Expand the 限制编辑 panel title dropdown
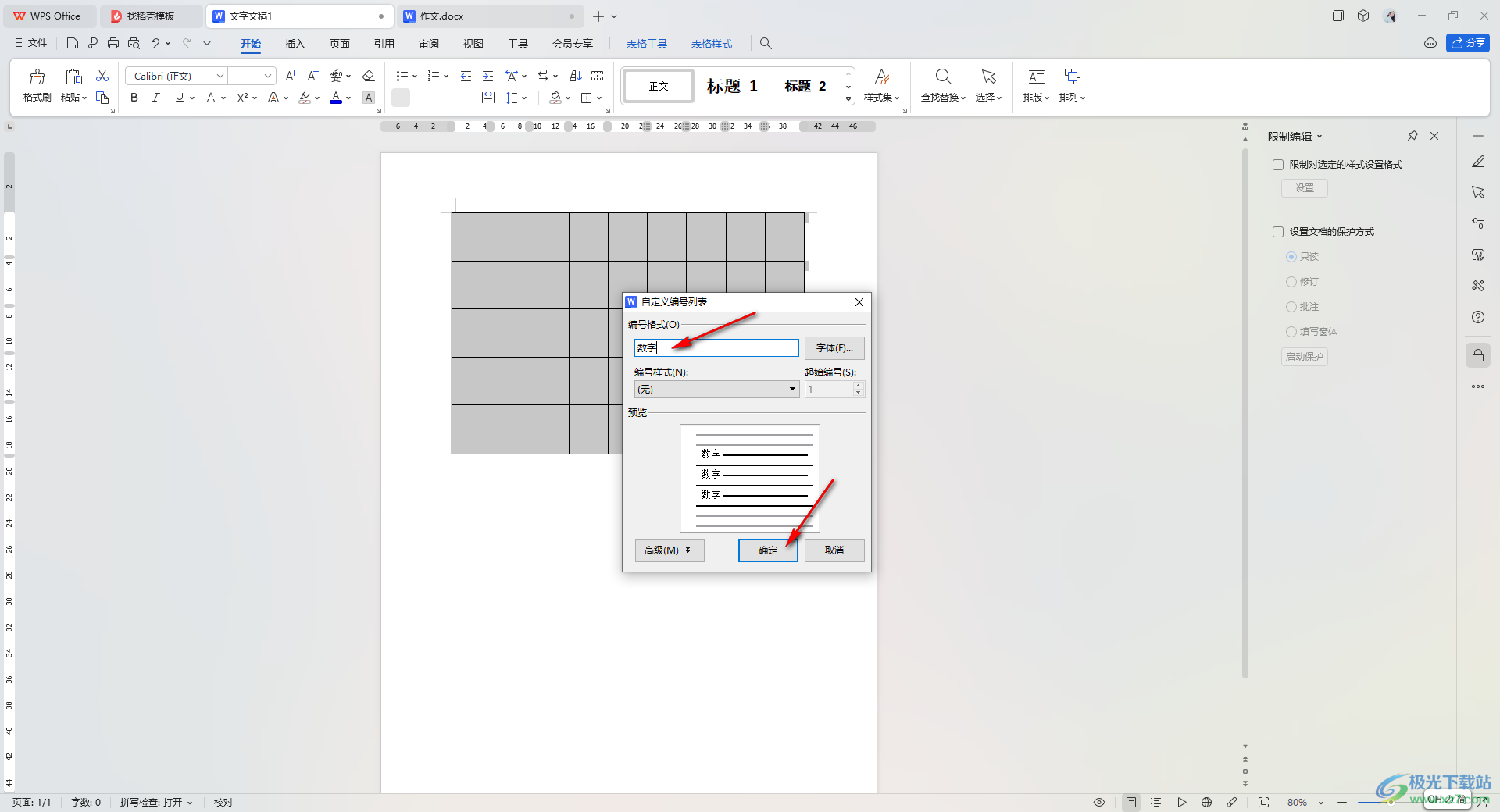The height and width of the screenshot is (812, 1500). pyautogui.click(x=1320, y=137)
